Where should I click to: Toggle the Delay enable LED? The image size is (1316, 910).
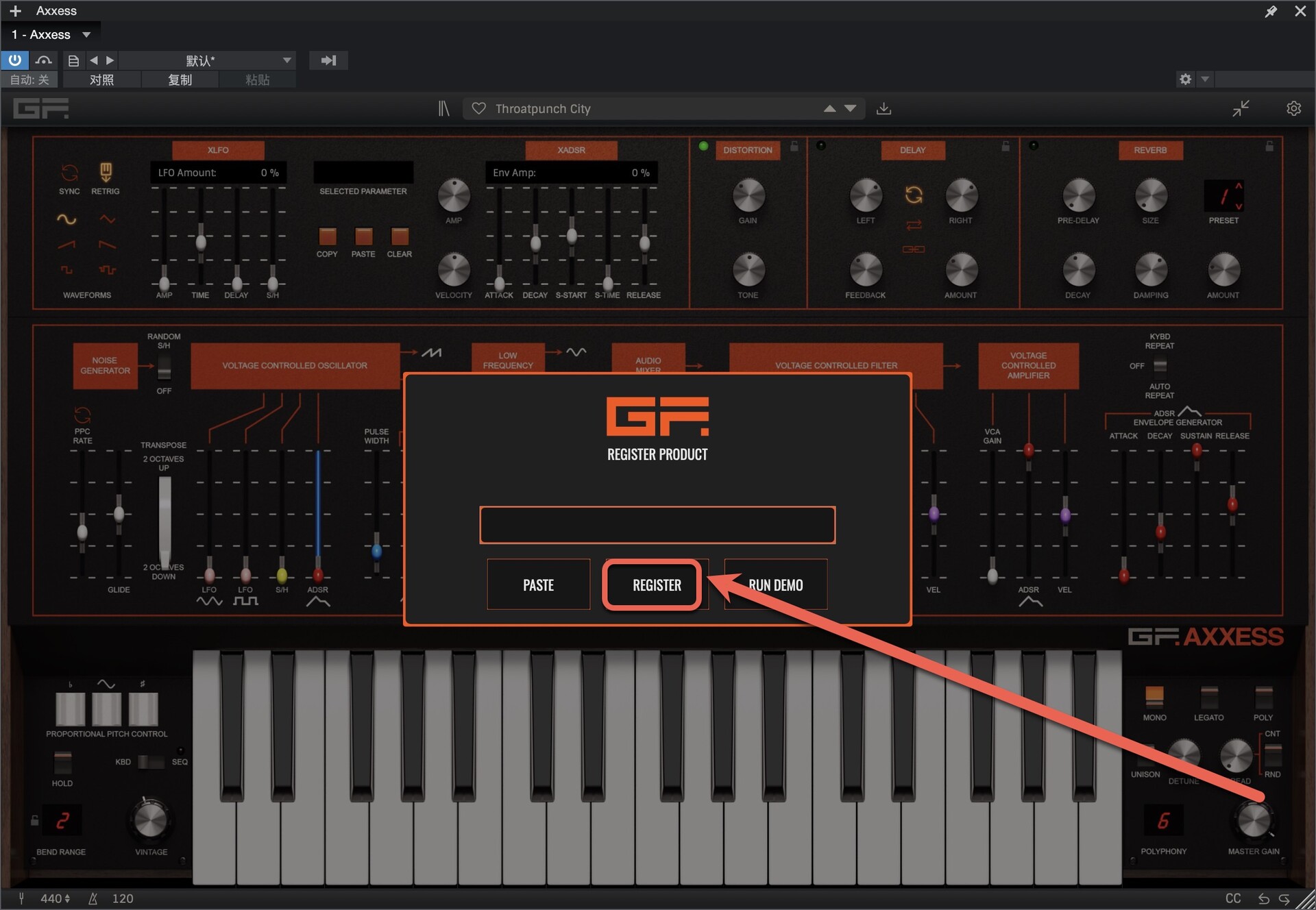click(820, 146)
